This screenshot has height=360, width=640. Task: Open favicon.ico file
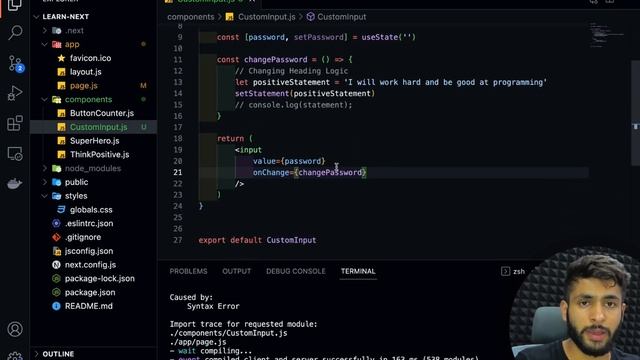90,58
